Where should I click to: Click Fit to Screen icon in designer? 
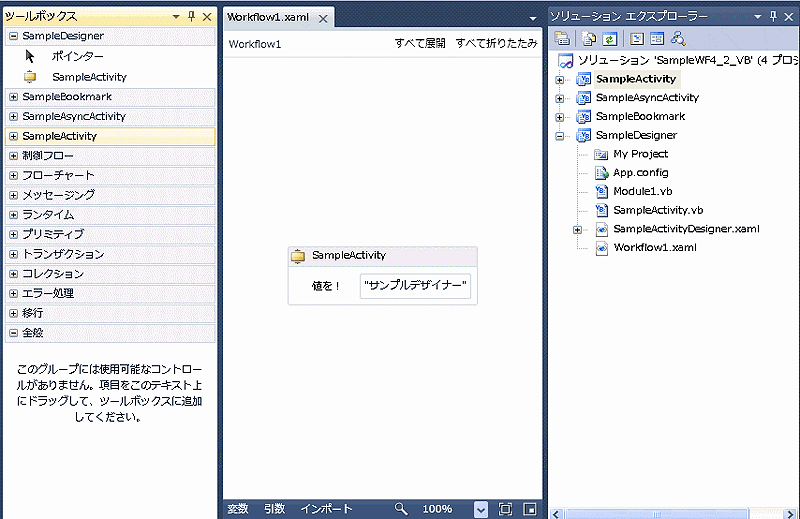tap(505, 509)
